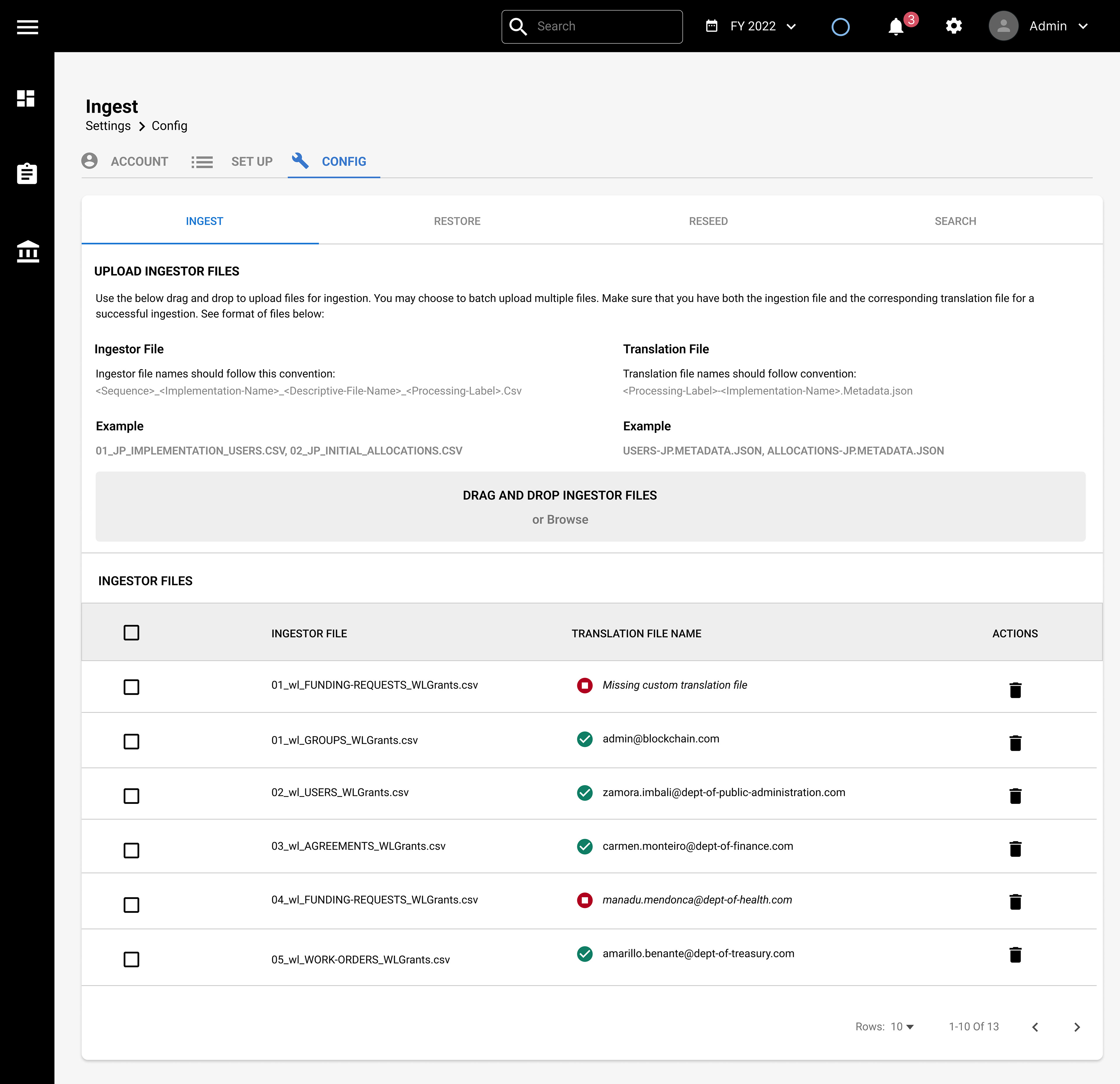Delete 01_wl_FUNDING-REQUESTS_WLGrants.csv via trash icon
Image resolution: width=1120 pixels, height=1084 pixels.
pos(1015,689)
